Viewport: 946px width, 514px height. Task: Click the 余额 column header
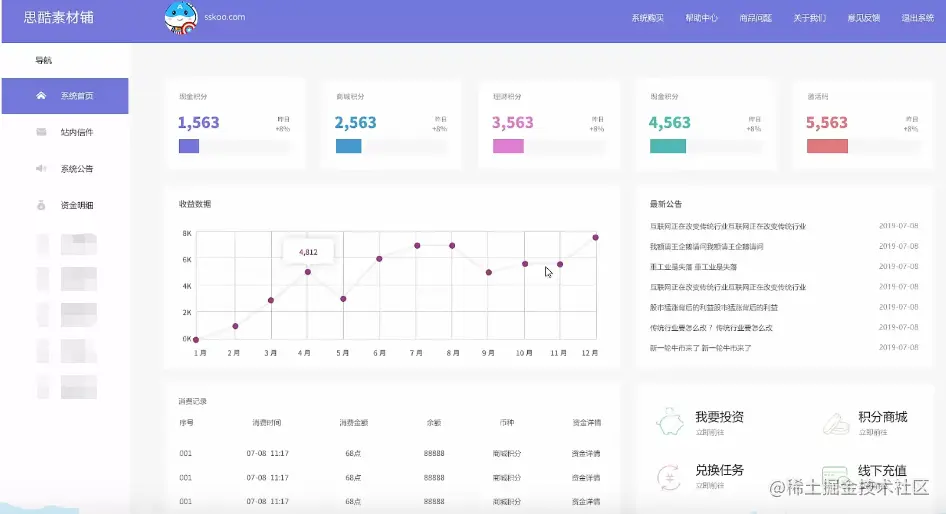tap(434, 423)
